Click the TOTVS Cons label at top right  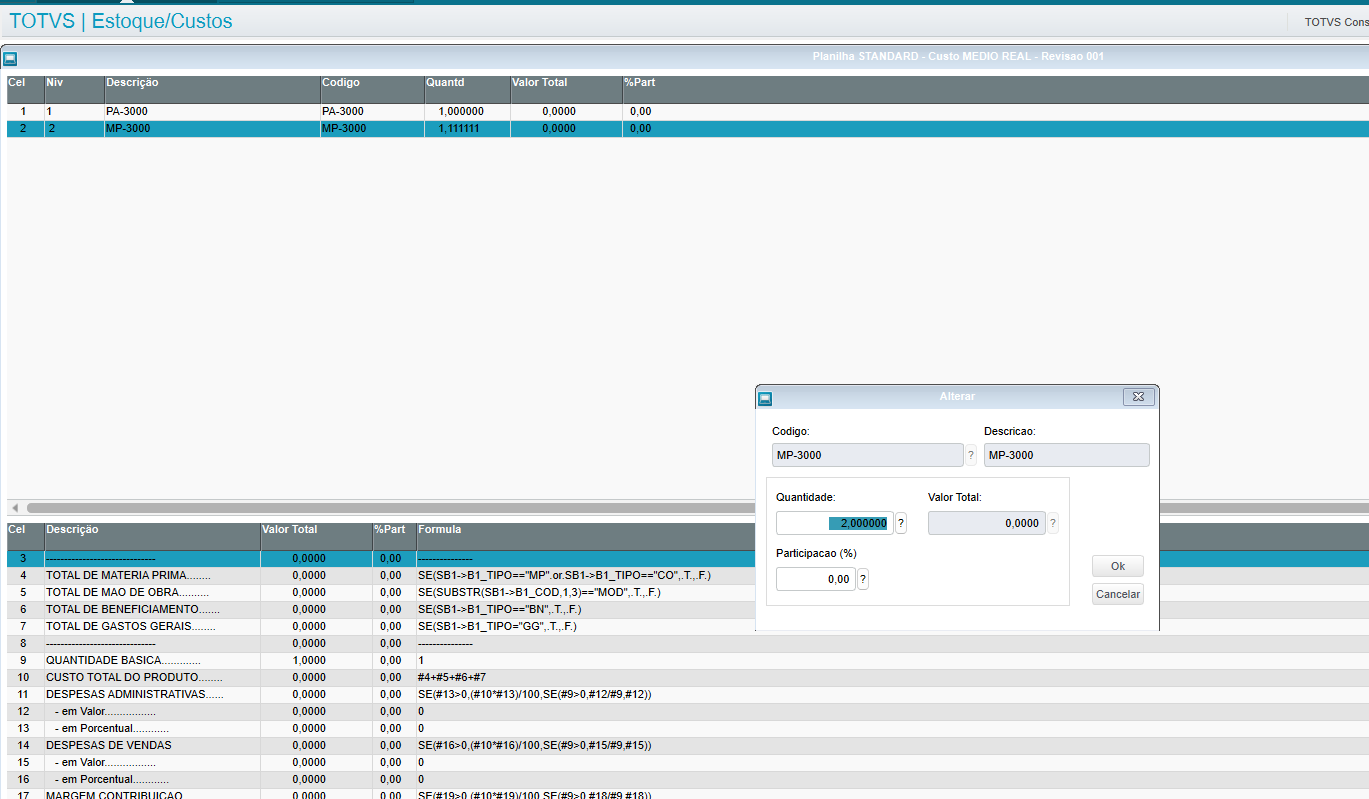(x=1336, y=22)
